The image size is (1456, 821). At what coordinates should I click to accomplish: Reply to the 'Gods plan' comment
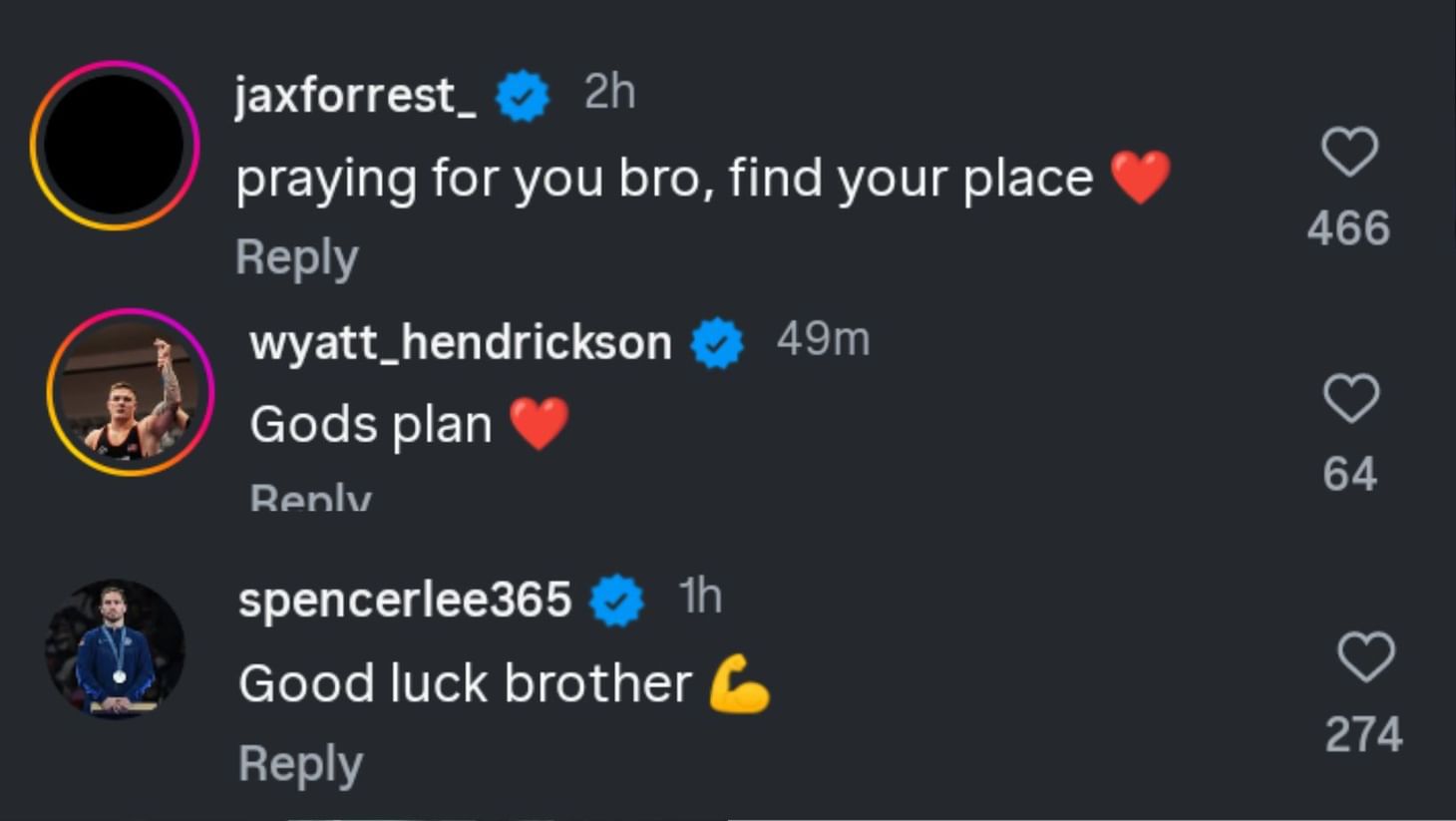pyautogui.click(x=309, y=495)
